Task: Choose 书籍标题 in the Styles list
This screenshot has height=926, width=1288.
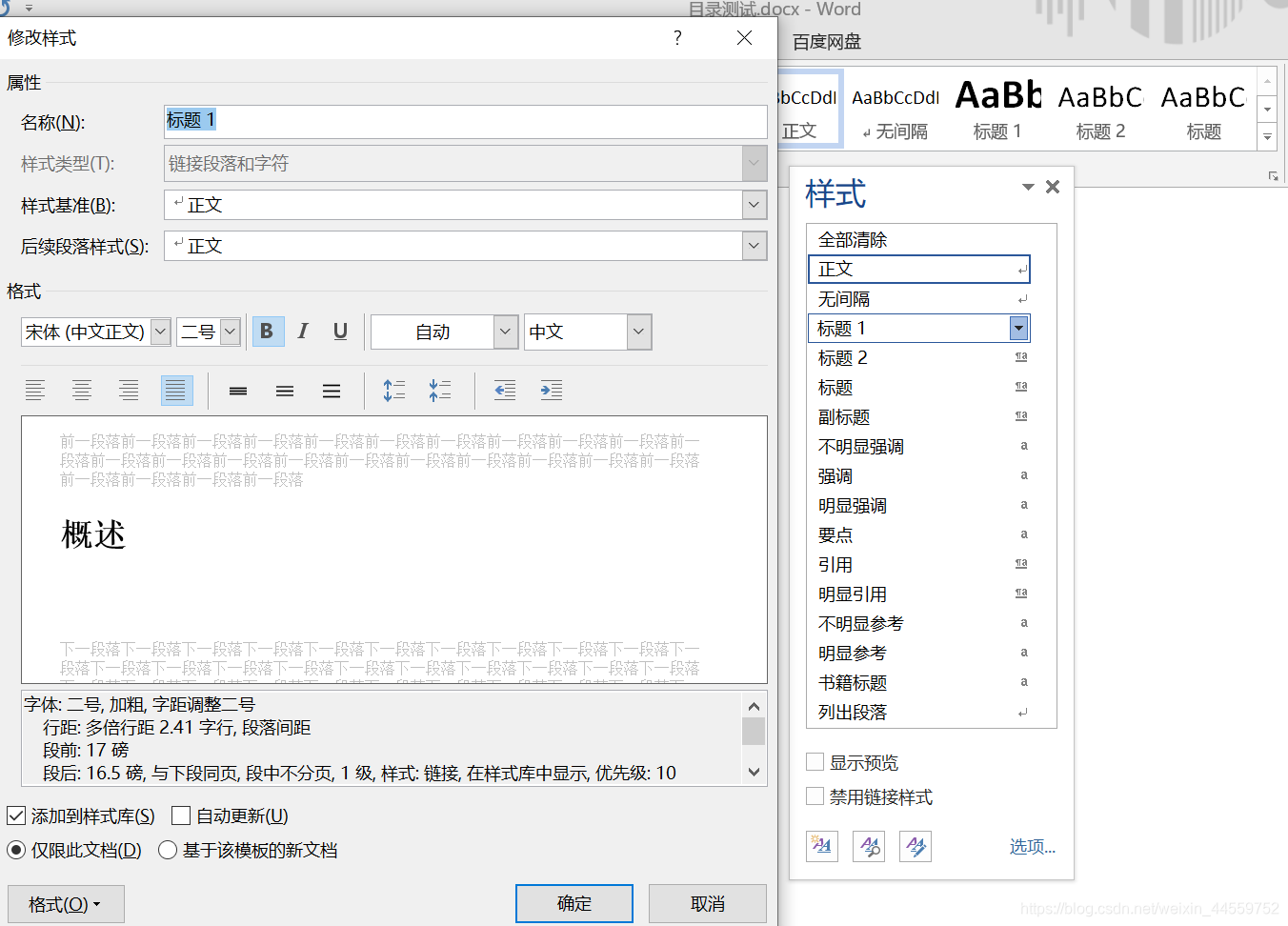Action: (919, 683)
